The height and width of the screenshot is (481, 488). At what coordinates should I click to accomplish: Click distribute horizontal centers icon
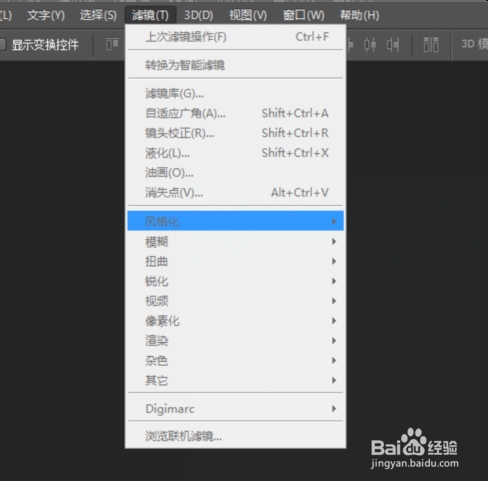[x=370, y=44]
